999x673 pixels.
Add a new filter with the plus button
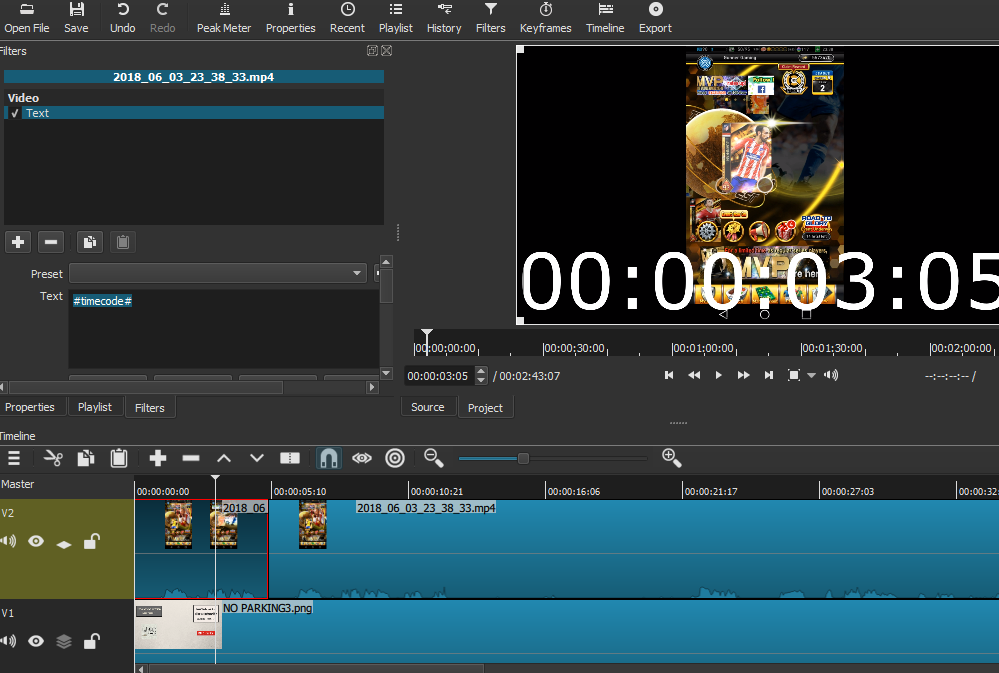(x=18, y=242)
